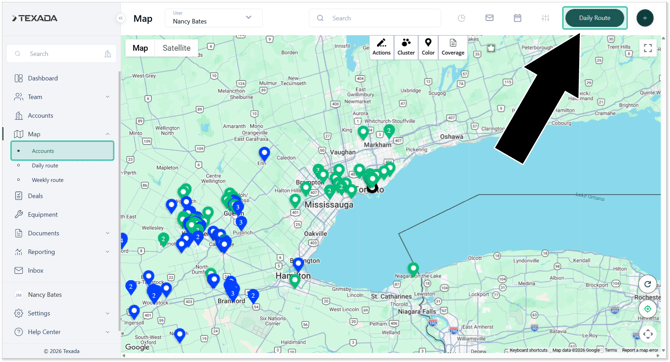Switch to Satellite map view
This screenshot has height=362, width=670.
coord(176,48)
